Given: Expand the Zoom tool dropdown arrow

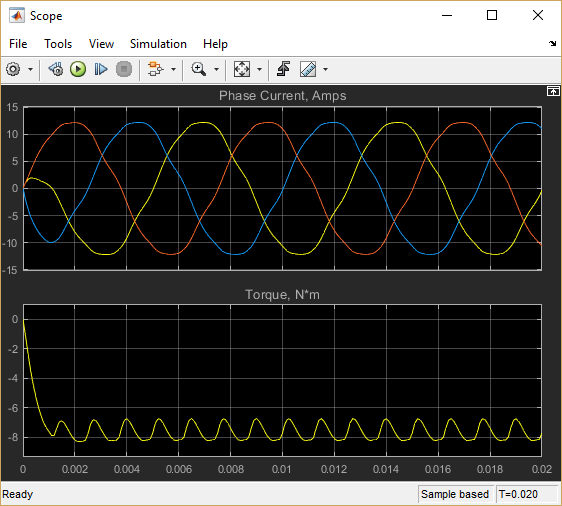Looking at the screenshot, I should coord(216,70).
